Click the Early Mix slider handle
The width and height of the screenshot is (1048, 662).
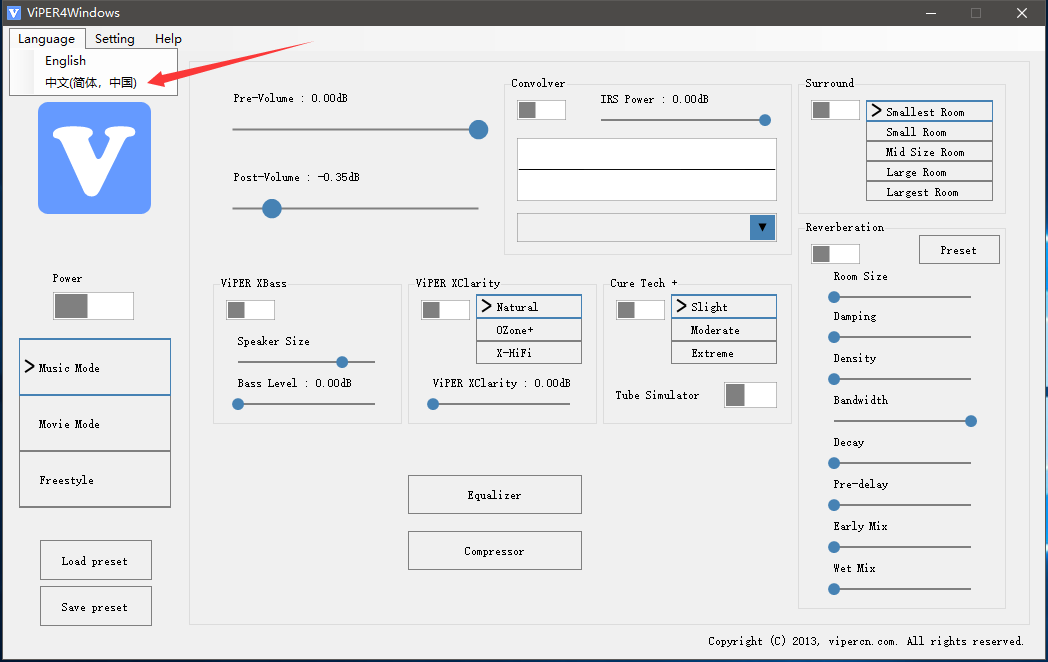click(834, 547)
